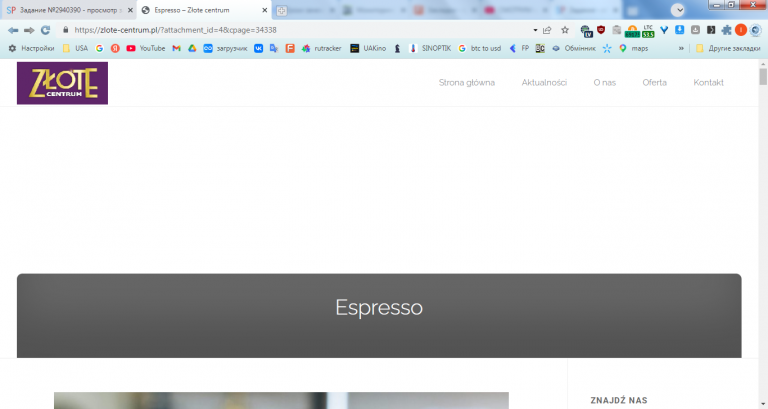Click the ZNAJDŹ NAS sidebar heading
Screen dimensions: 768x409
tap(619, 400)
